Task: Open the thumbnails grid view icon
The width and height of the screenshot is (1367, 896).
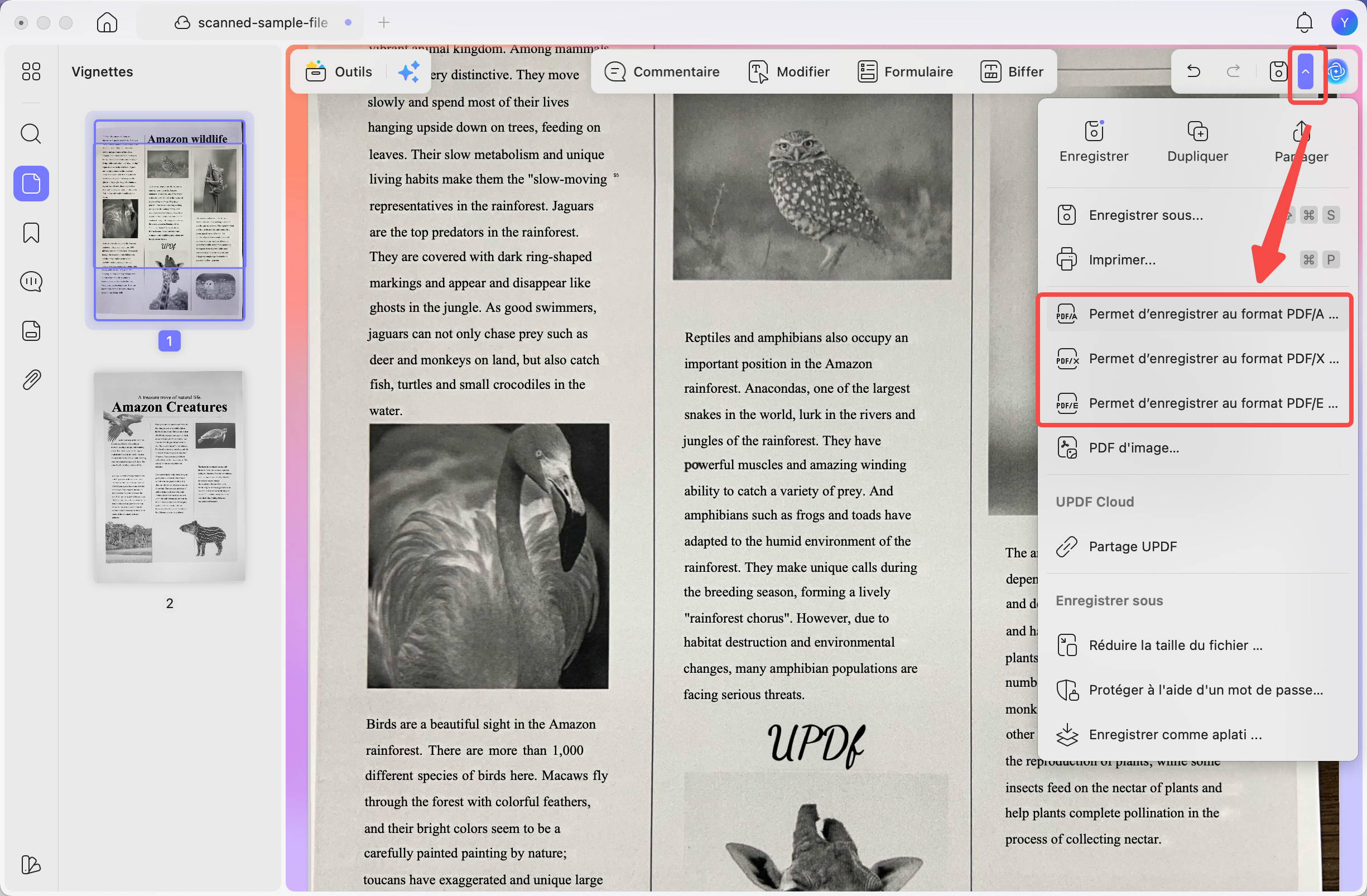Action: pyautogui.click(x=31, y=71)
